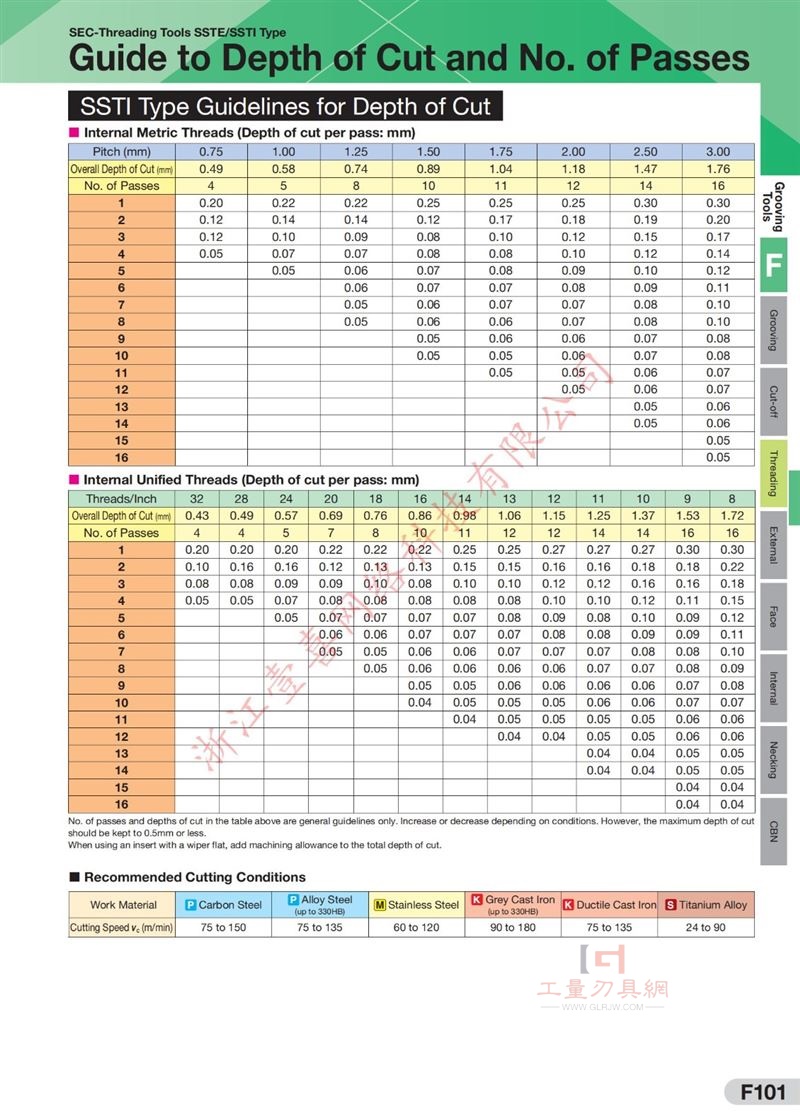Click the black square before Recommended Cutting Conditions

click(x=74, y=876)
